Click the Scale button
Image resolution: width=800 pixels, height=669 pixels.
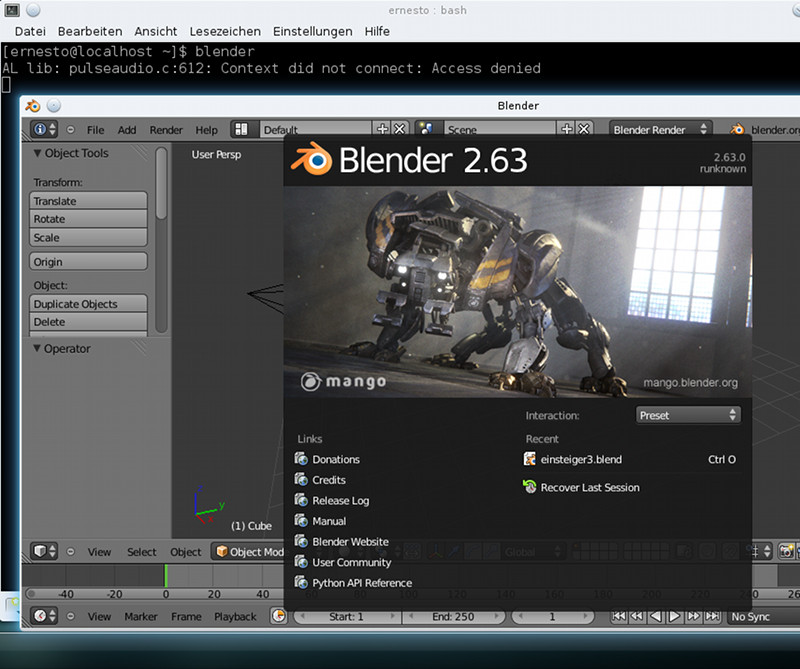pyautogui.click(x=88, y=237)
